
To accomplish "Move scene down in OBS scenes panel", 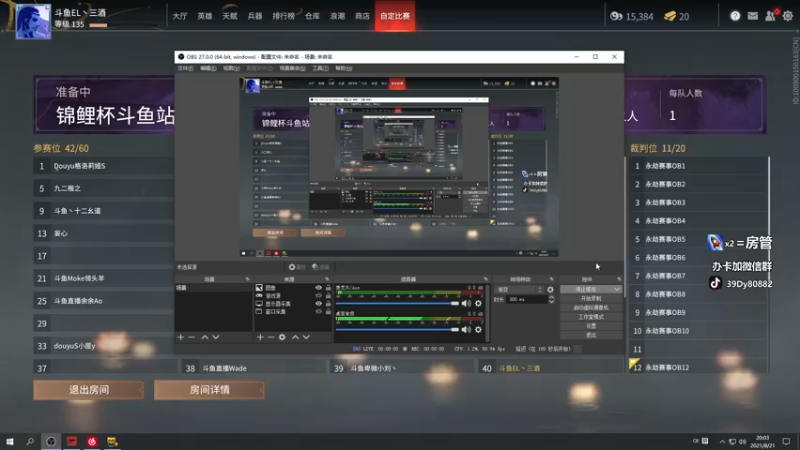I will coord(216,337).
